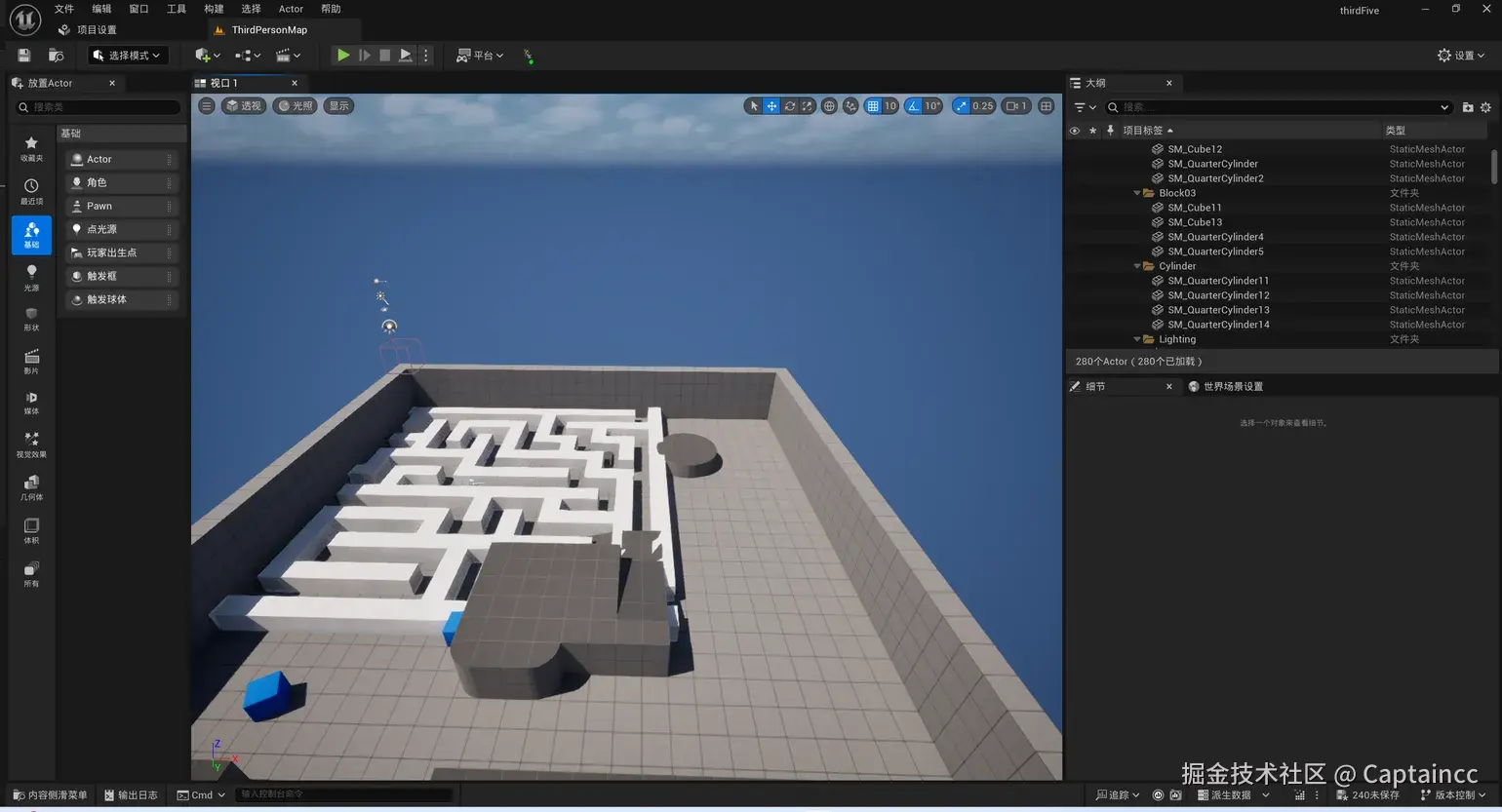This screenshot has height=812, width=1502.
Task: Open the 构建 menu
Action: tap(214, 9)
